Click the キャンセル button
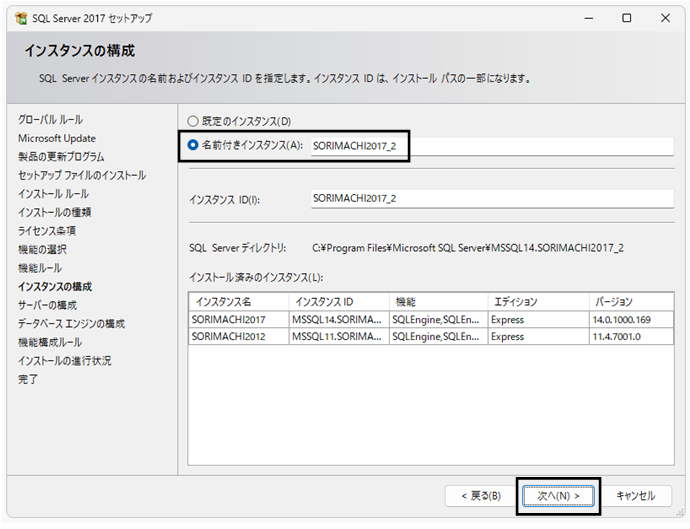 pyautogui.click(x=635, y=496)
